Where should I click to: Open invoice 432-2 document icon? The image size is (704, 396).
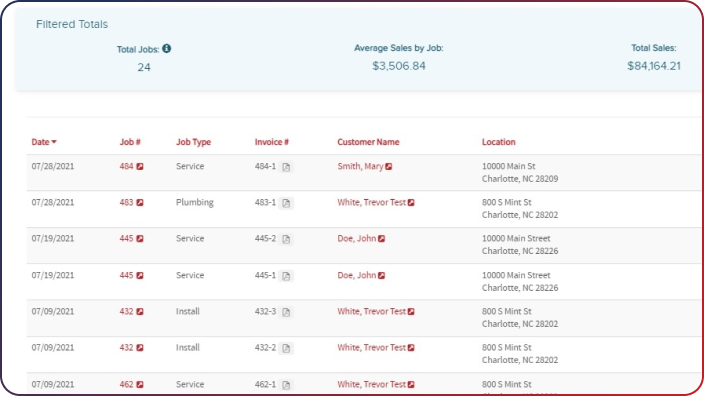pyautogui.click(x=286, y=348)
